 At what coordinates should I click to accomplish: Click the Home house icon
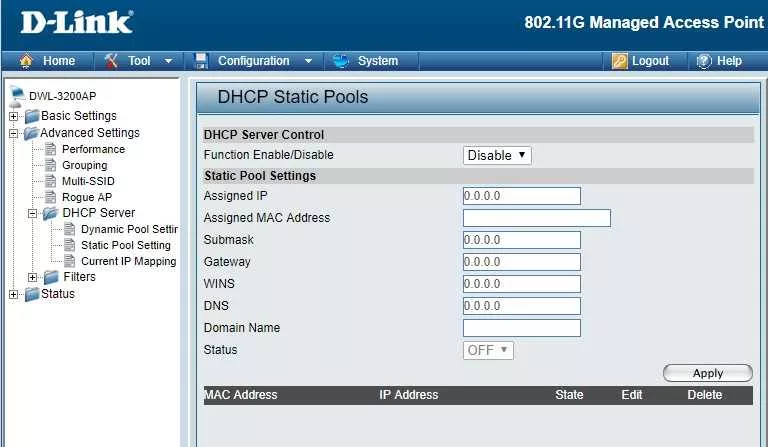[x=26, y=61]
